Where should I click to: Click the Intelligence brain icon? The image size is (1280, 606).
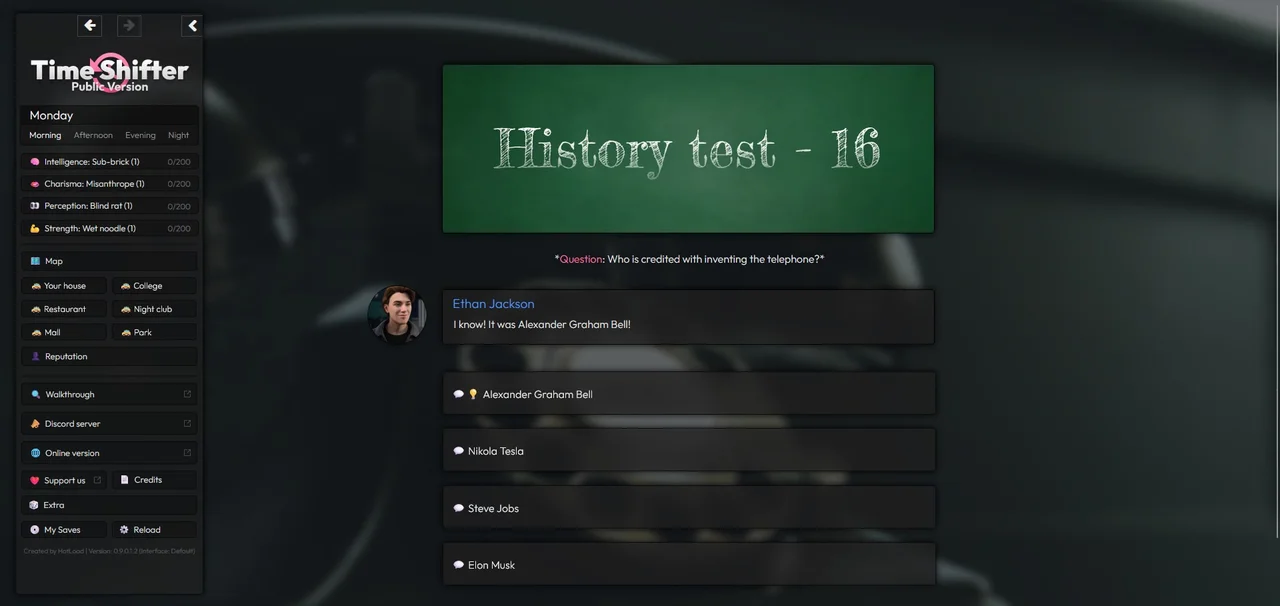(35, 162)
